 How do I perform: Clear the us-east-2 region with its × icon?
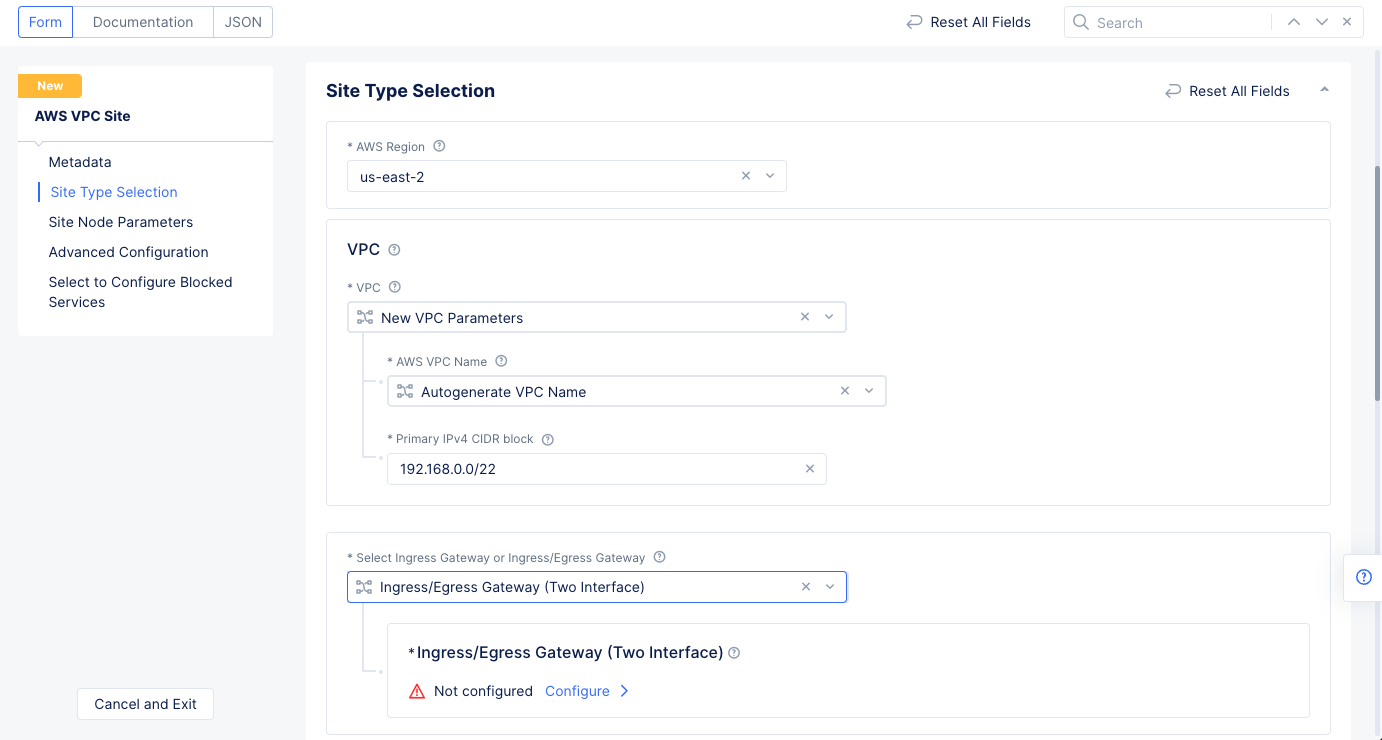[x=745, y=175]
